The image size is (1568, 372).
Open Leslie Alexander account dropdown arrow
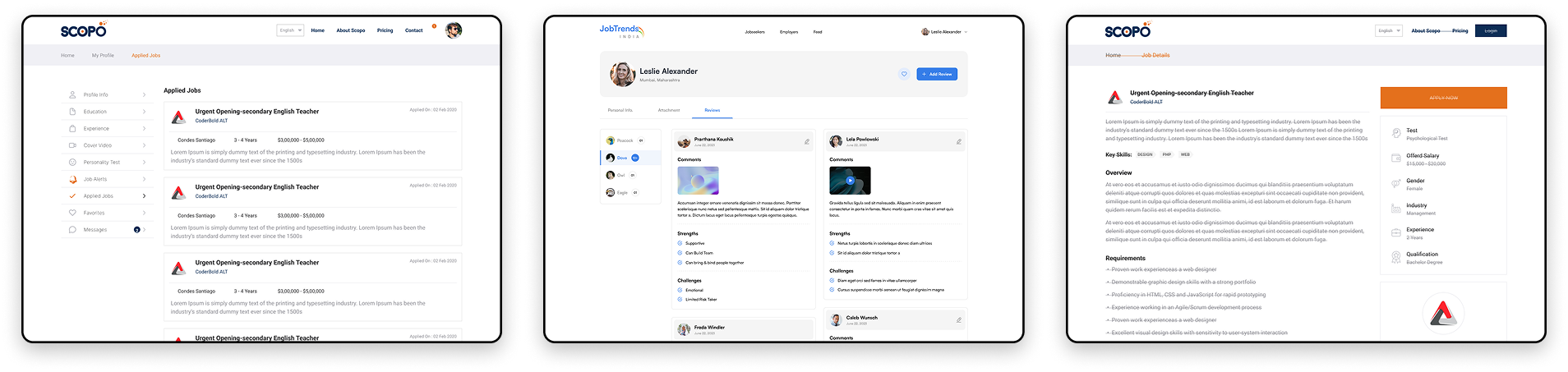tap(966, 32)
